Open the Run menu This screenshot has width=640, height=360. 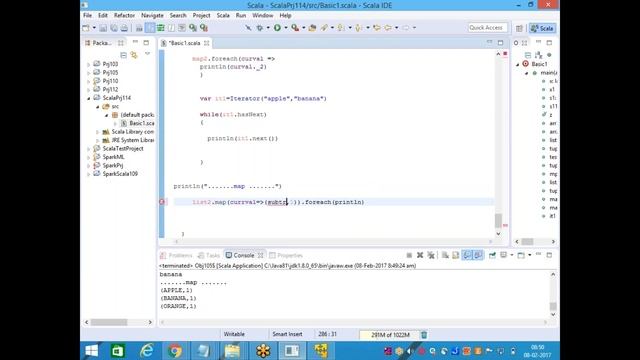click(241, 16)
